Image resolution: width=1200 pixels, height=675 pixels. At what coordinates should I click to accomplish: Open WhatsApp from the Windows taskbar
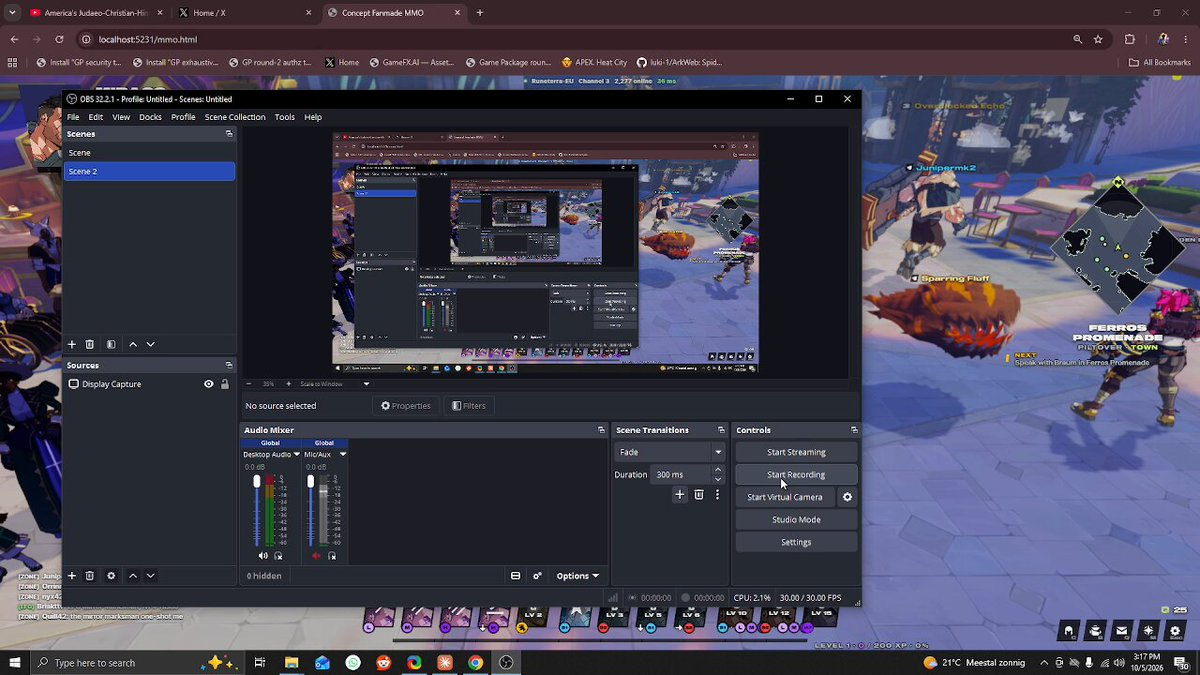[x=353, y=663]
